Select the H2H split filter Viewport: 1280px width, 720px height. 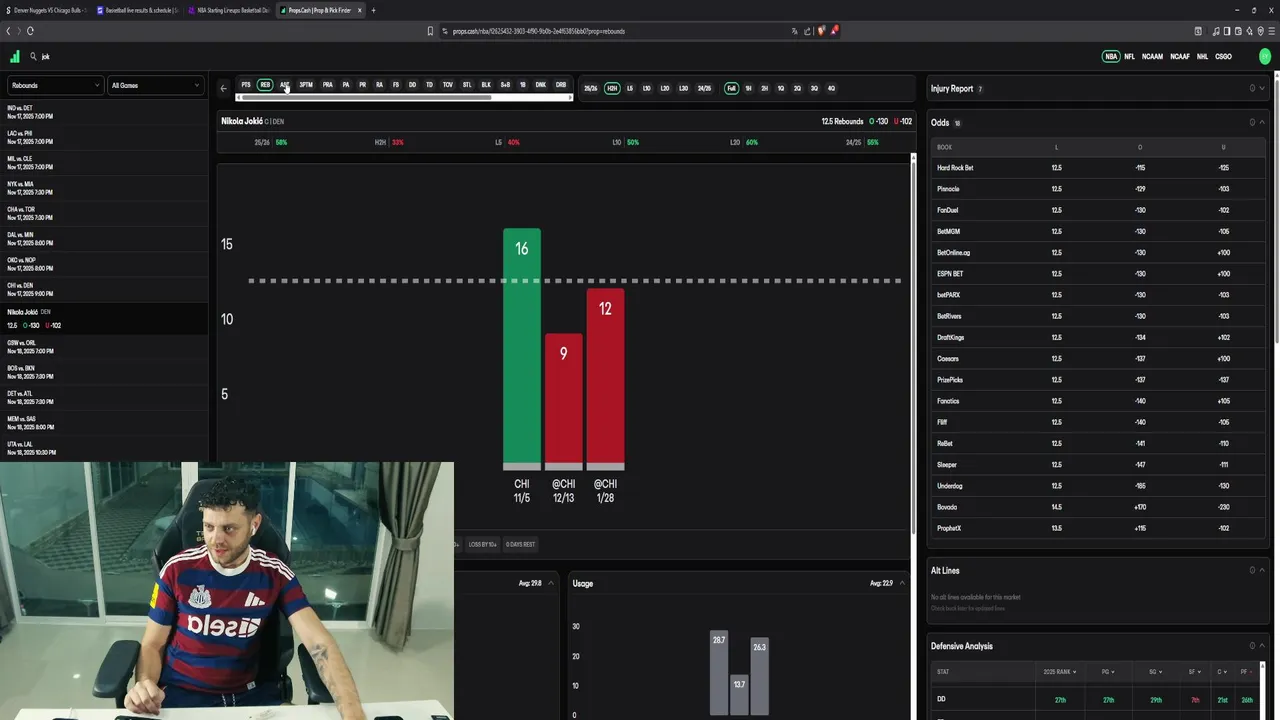pyautogui.click(x=612, y=88)
